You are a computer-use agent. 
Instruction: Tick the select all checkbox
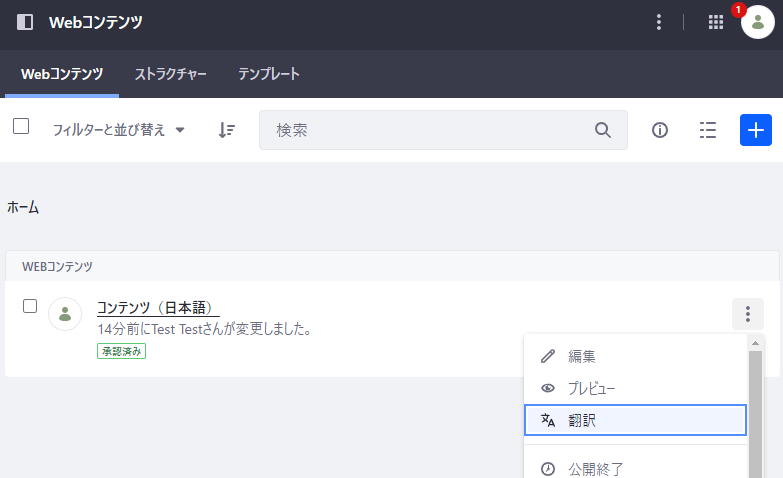click(21, 126)
